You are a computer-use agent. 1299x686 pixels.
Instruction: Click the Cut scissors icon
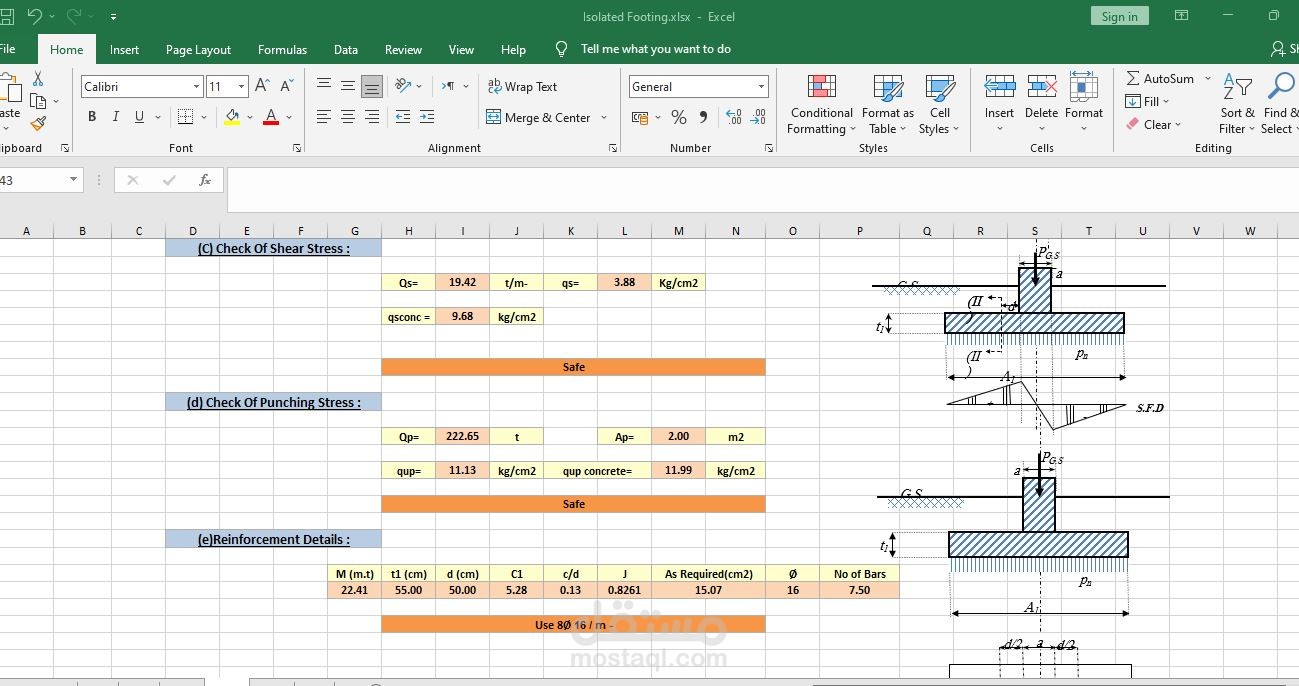click(x=38, y=78)
